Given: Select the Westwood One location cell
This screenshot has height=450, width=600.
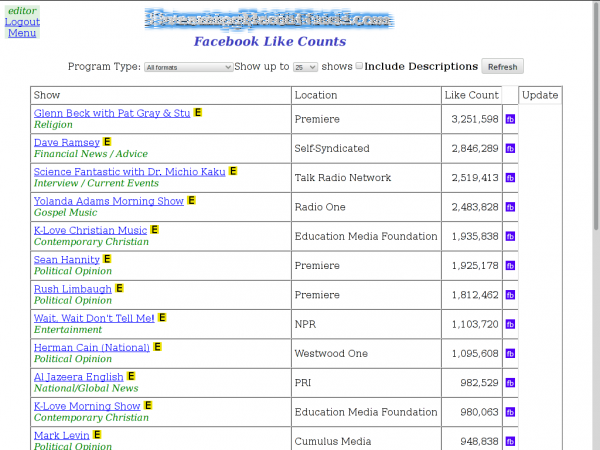Looking at the screenshot, I should (366, 353).
